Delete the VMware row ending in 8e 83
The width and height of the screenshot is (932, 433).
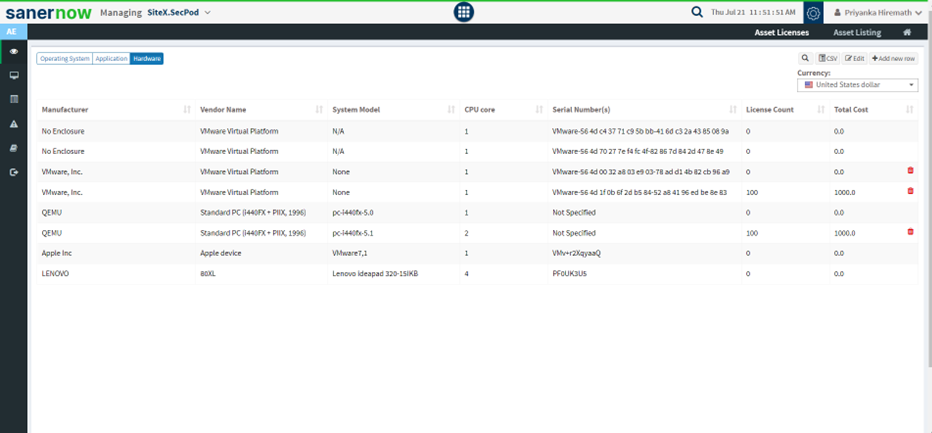click(910, 191)
